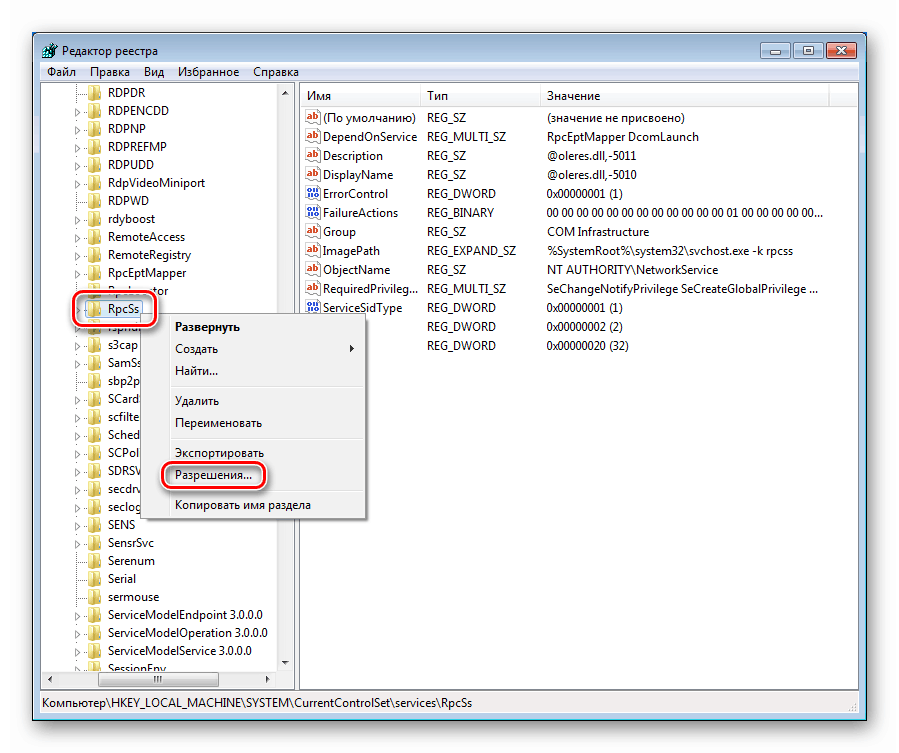Open the Создать submenu arrow
The image size is (899, 753).
pyautogui.click(x=351, y=349)
